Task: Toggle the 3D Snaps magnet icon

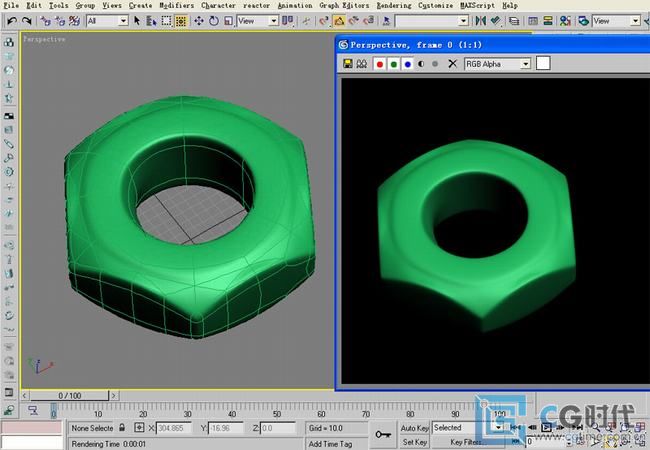Action: (x=324, y=21)
